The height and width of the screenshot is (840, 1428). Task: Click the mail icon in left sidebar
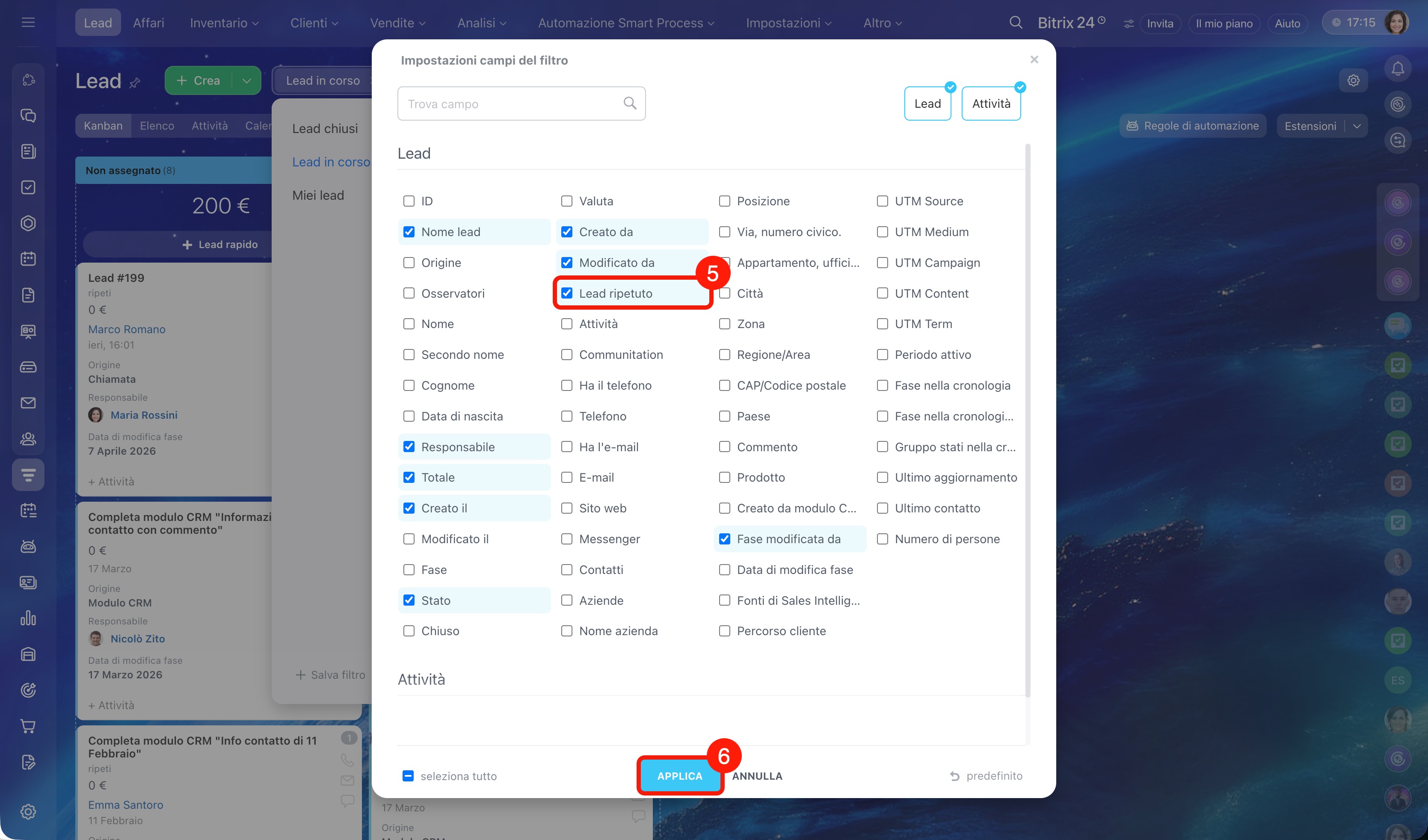tap(28, 403)
